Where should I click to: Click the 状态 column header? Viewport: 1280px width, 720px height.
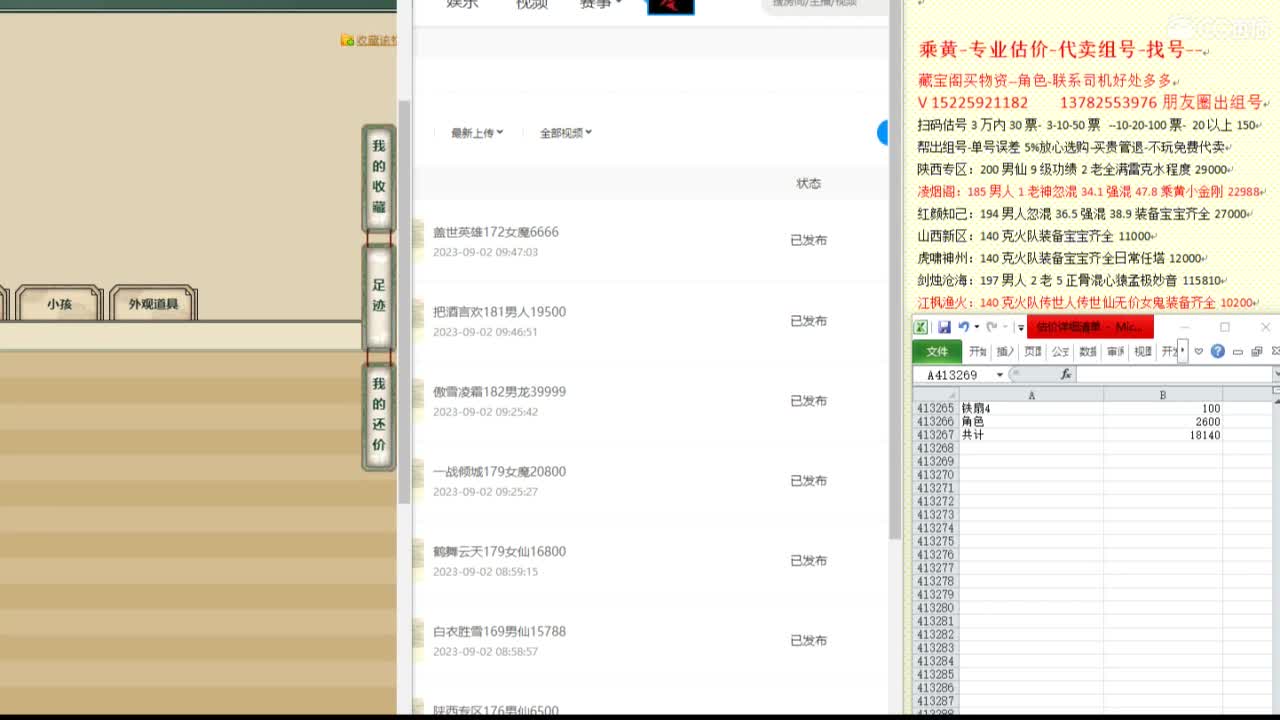[x=808, y=184]
